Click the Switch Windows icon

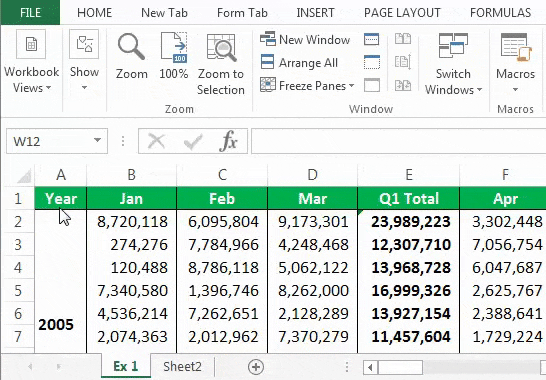pyautogui.click(x=453, y=46)
